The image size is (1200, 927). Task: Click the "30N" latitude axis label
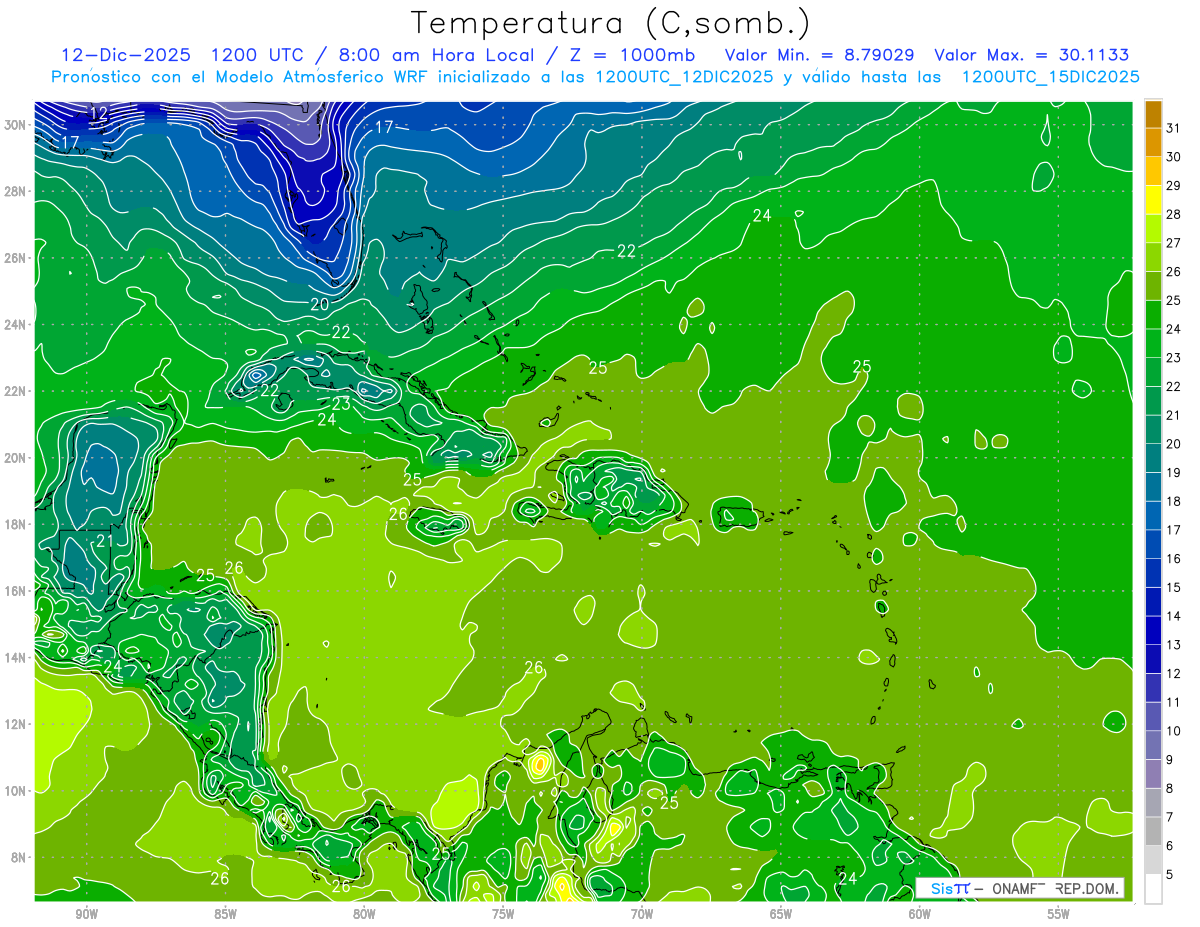tap(15, 125)
